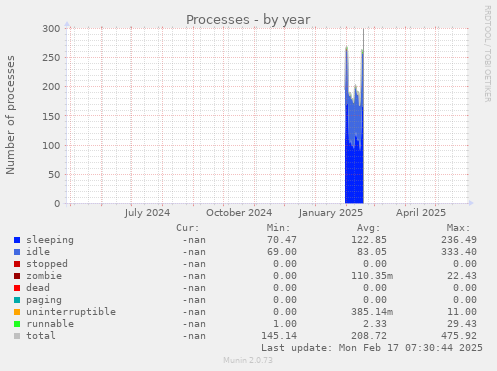Click the sleeping legend color swatch
Screen dimensions: 497x371
point(17,240)
